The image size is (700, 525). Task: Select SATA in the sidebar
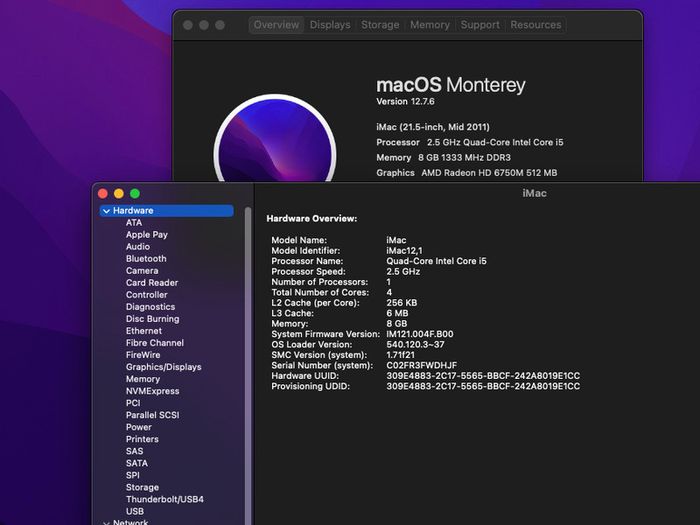click(137, 463)
